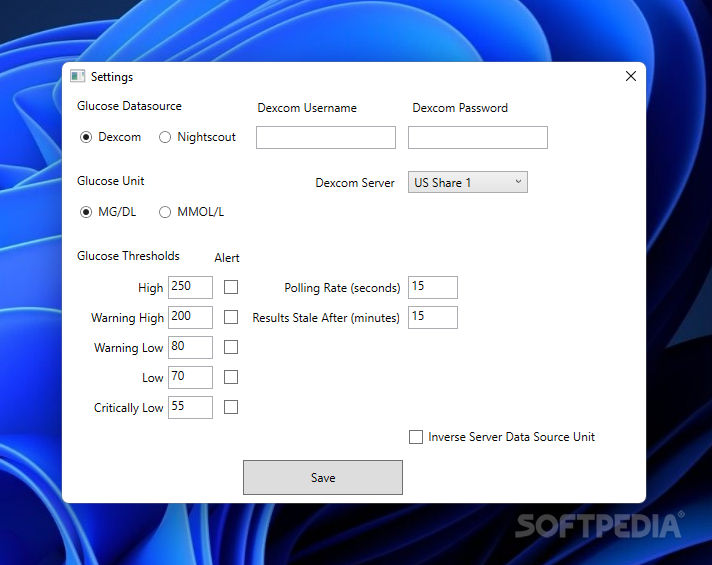Click the Glucose Datasource label
The width and height of the screenshot is (712, 565).
point(129,106)
